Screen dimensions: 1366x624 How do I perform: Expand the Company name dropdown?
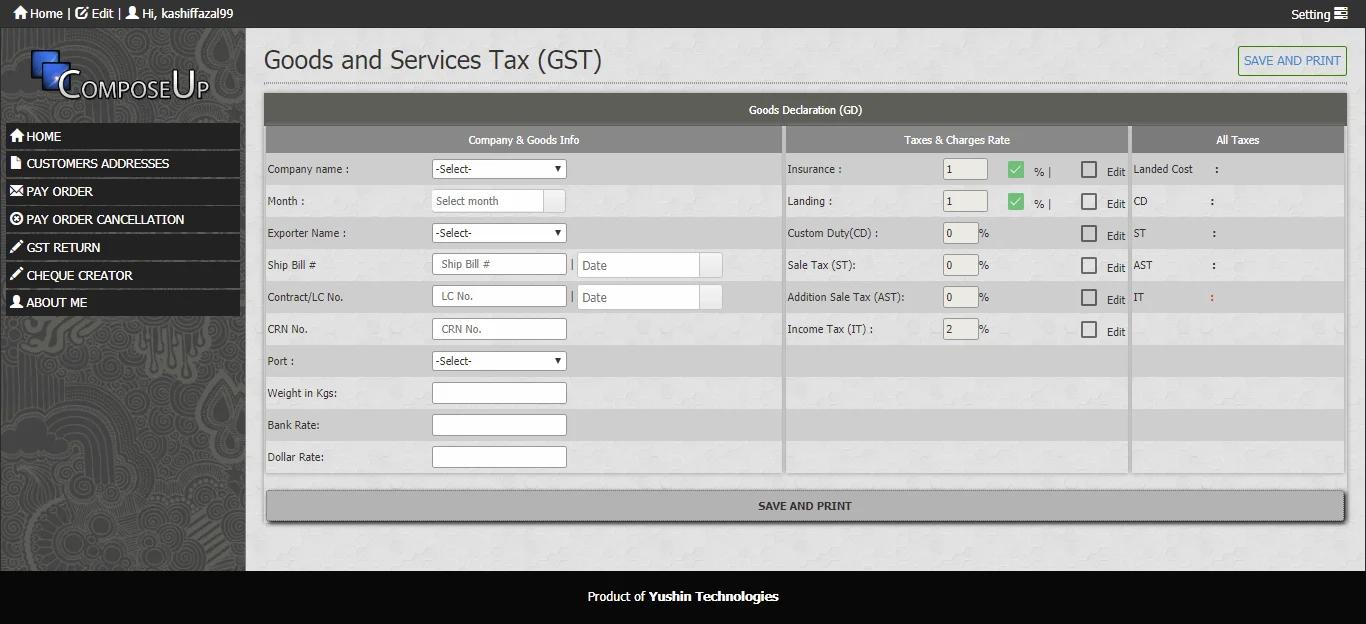[499, 169]
